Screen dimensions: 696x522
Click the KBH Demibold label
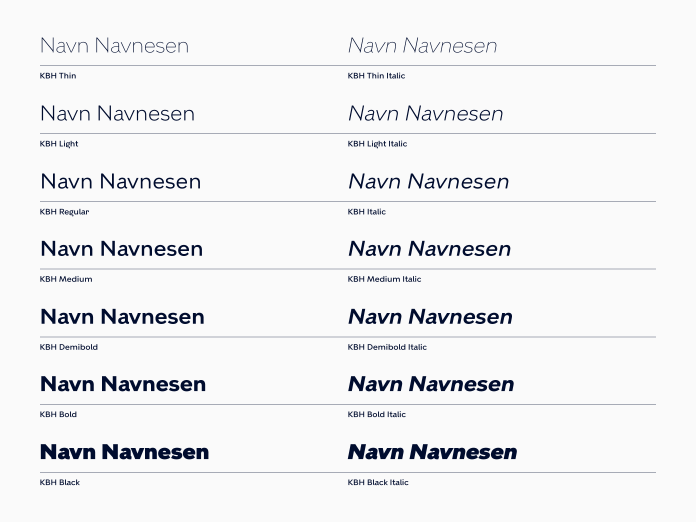tap(69, 347)
